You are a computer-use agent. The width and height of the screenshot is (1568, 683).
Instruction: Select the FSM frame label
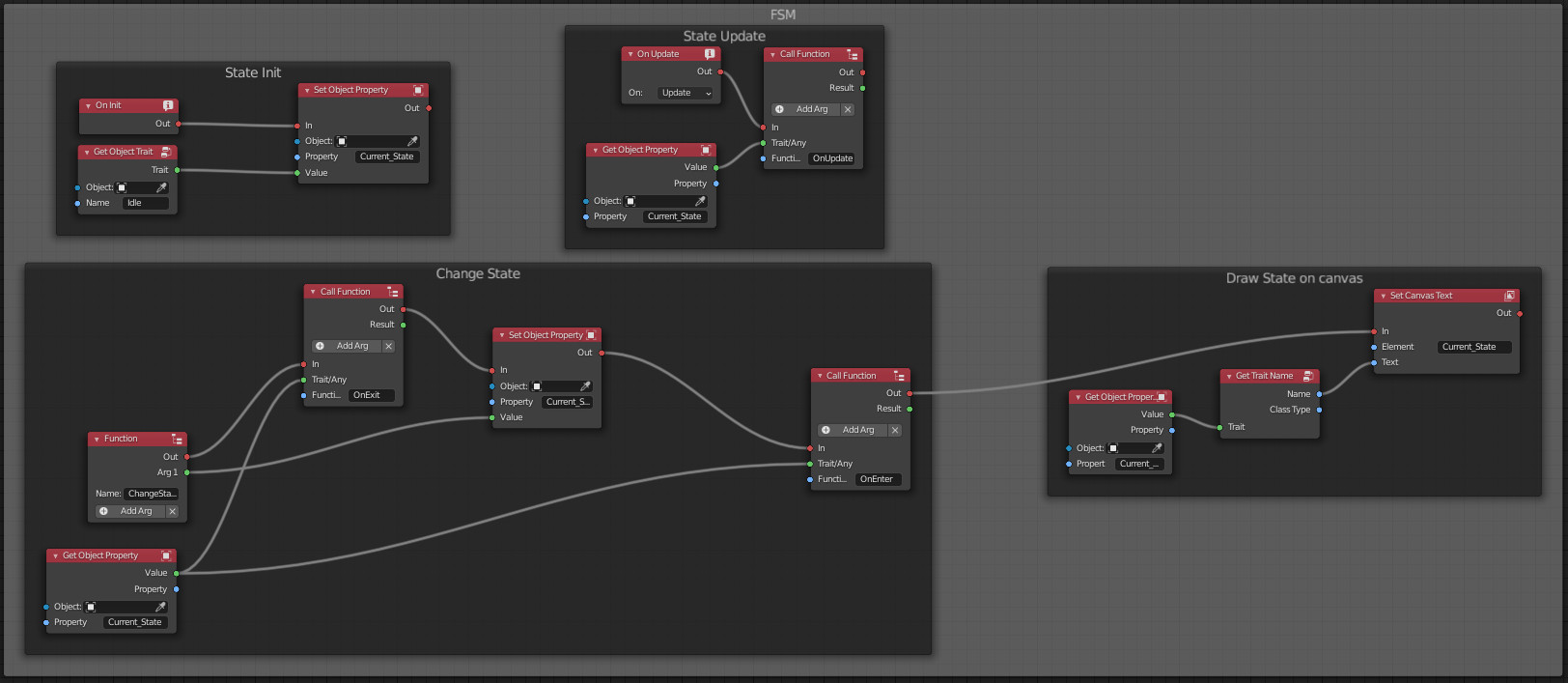pos(783,14)
